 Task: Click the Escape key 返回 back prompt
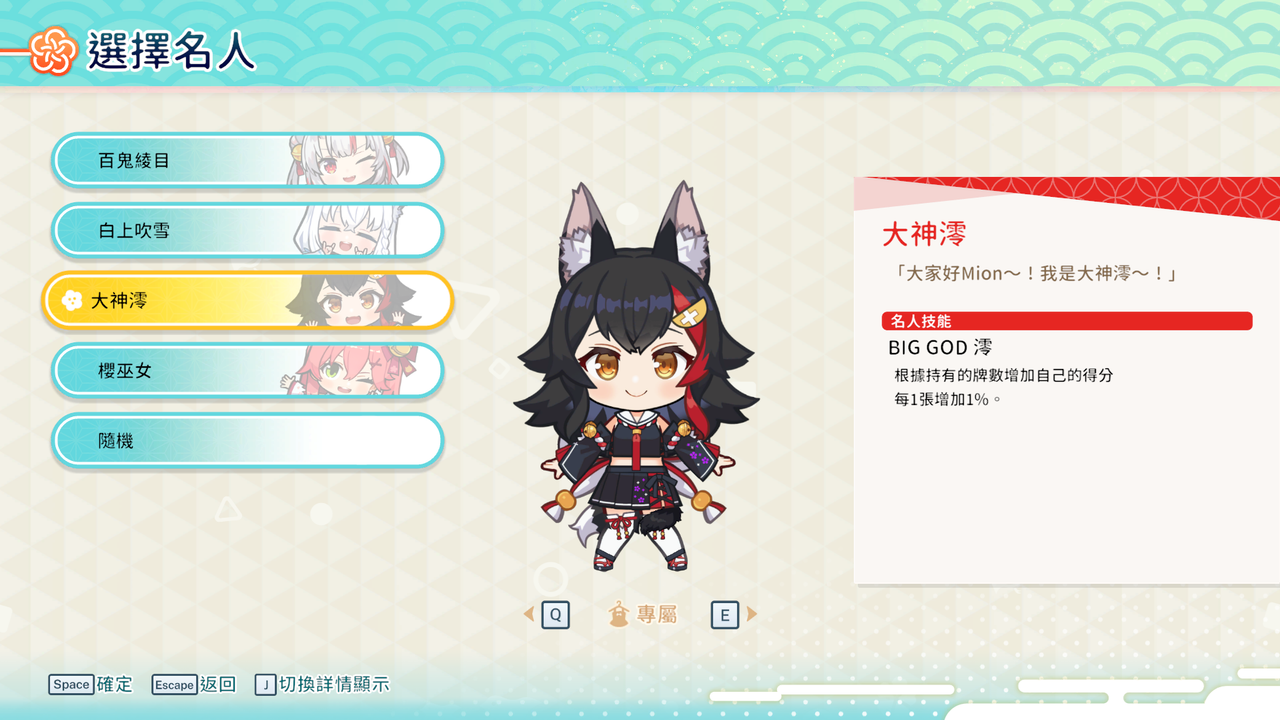[193, 684]
